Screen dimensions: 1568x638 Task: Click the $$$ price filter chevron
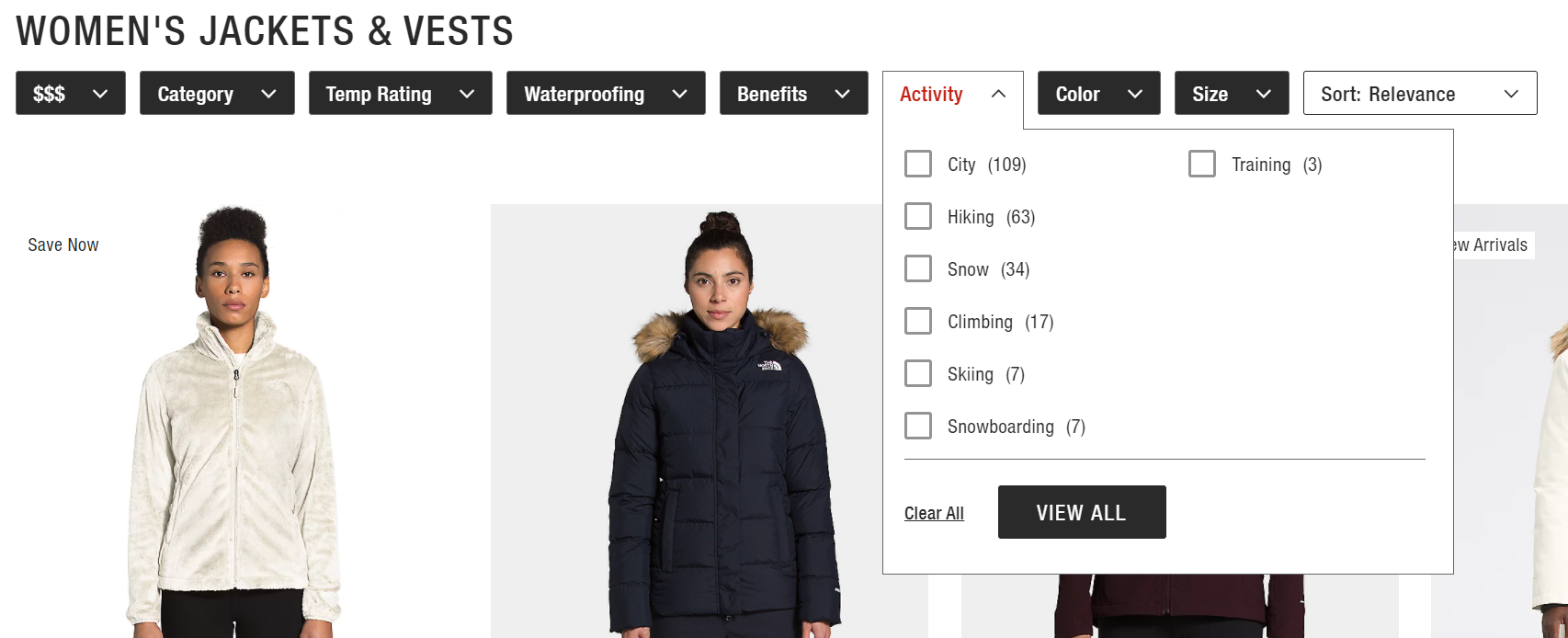point(100,94)
